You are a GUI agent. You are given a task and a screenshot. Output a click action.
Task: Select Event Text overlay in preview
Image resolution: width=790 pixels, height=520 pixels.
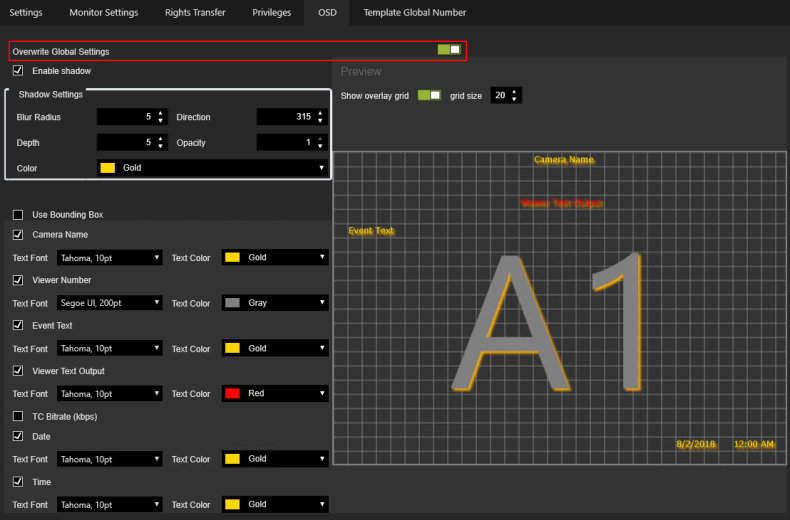(x=371, y=231)
